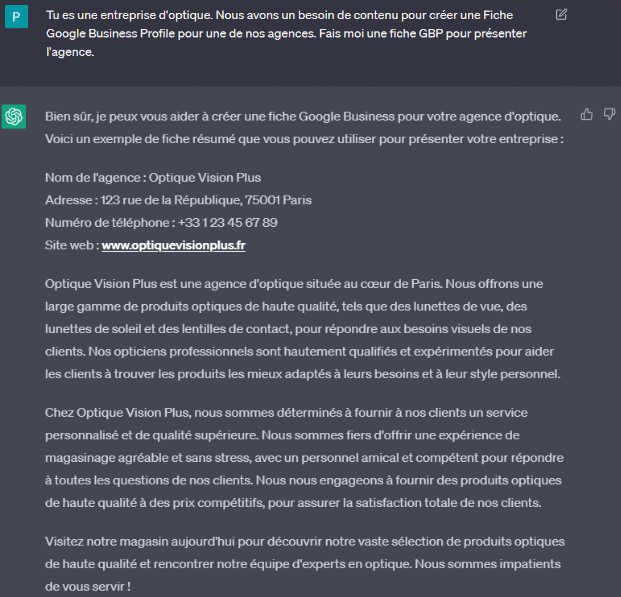
Task: Click the "Nom de l'agence" line
Action: tap(153, 178)
